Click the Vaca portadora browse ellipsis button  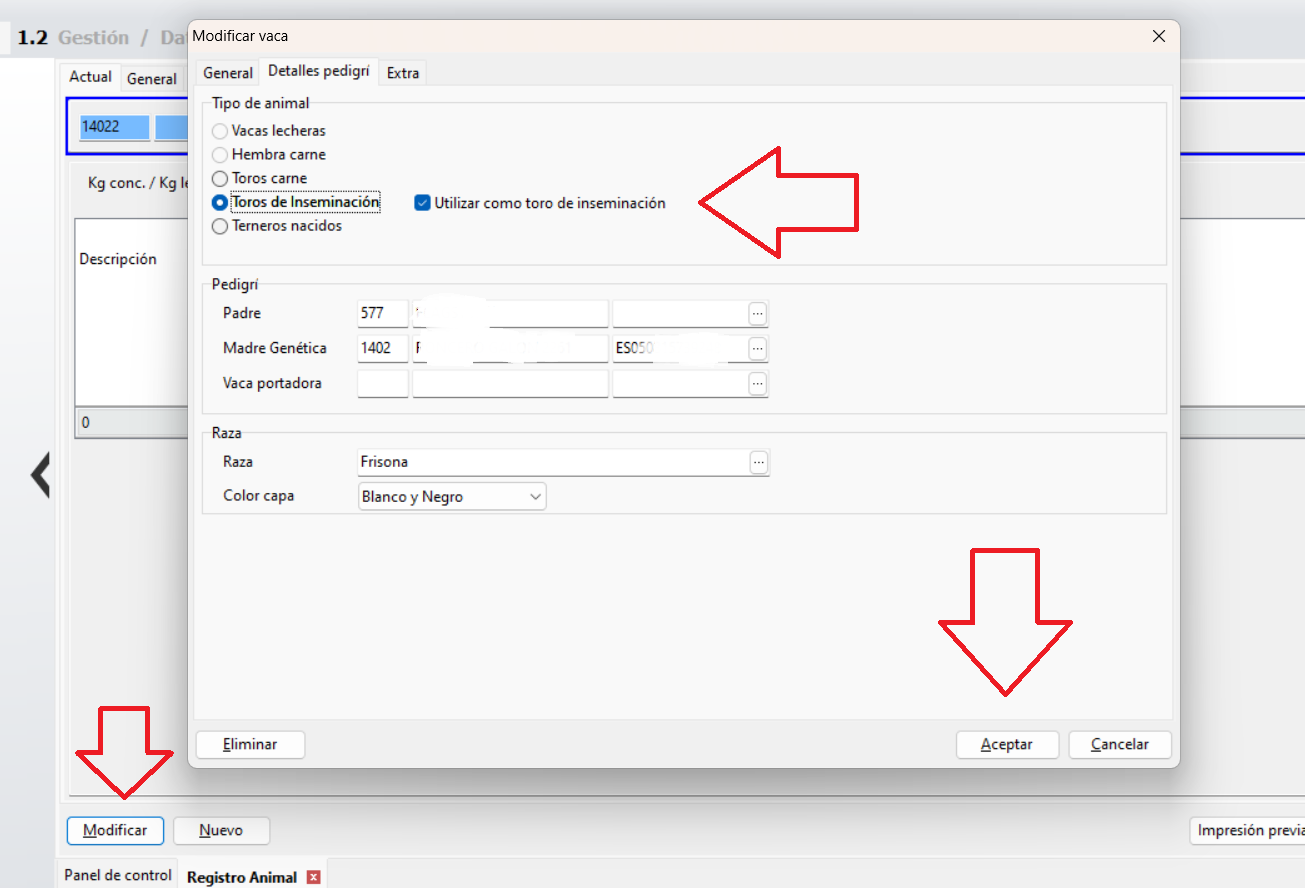click(x=758, y=384)
